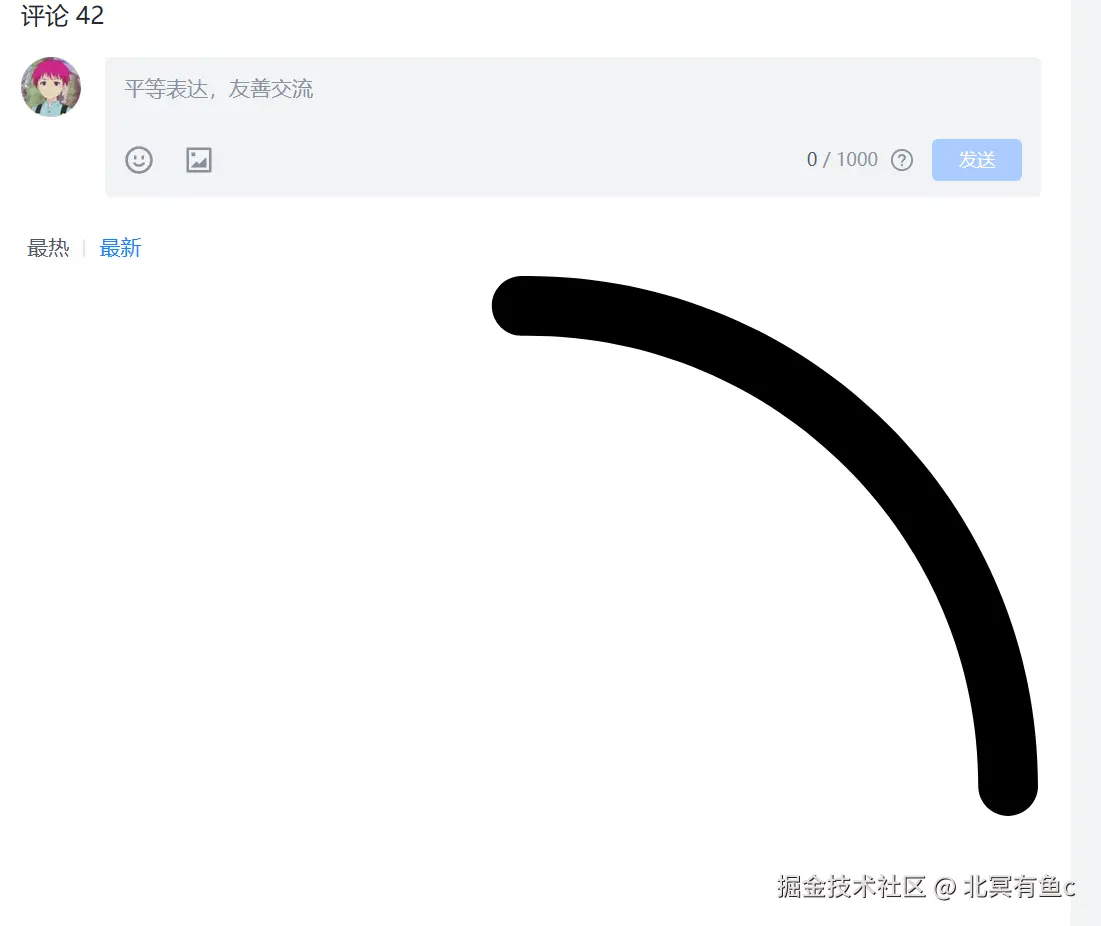Switch to the 最热 hottest sort tab
Image resolution: width=1101 pixels, height=926 pixels.
point(48,248)
